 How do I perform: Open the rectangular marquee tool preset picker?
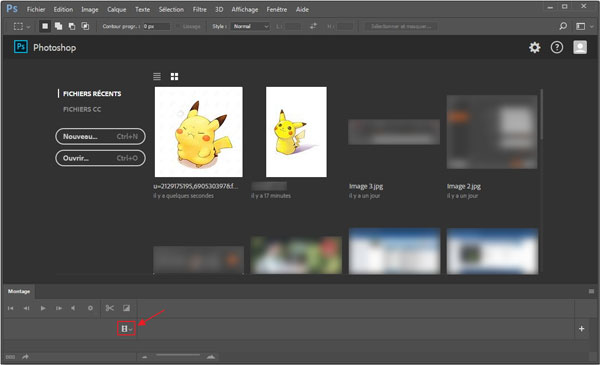pos(22,26)
